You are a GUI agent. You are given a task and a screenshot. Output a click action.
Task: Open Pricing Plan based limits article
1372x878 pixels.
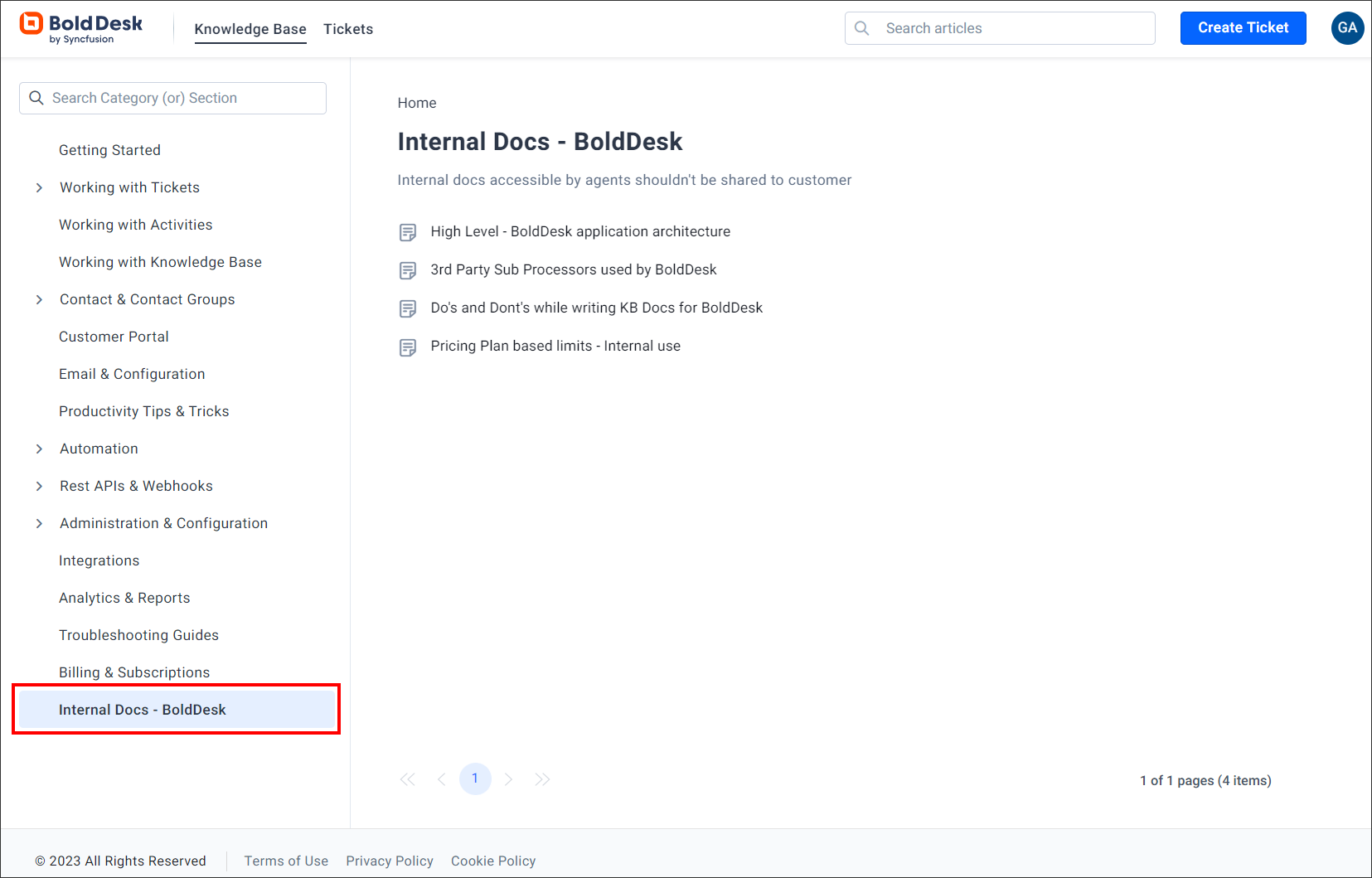[x=555, y=346]
